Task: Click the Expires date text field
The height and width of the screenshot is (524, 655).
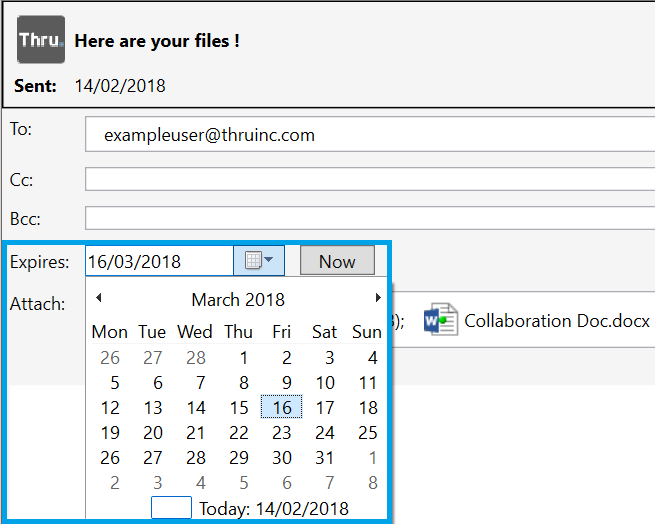Action: pos(160,261)
